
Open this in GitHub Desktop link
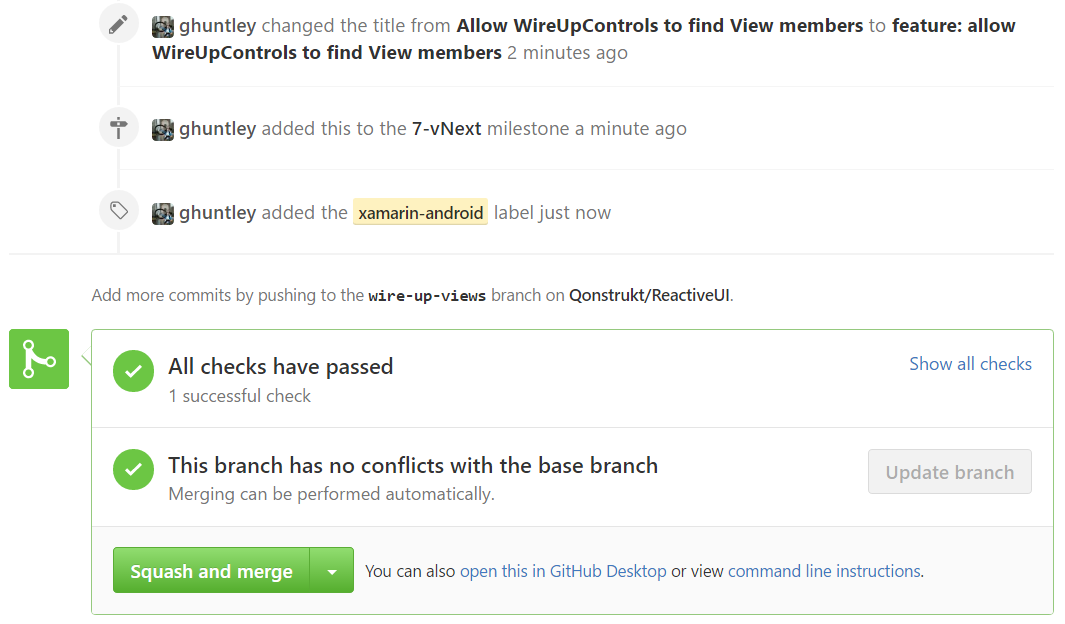563,571
